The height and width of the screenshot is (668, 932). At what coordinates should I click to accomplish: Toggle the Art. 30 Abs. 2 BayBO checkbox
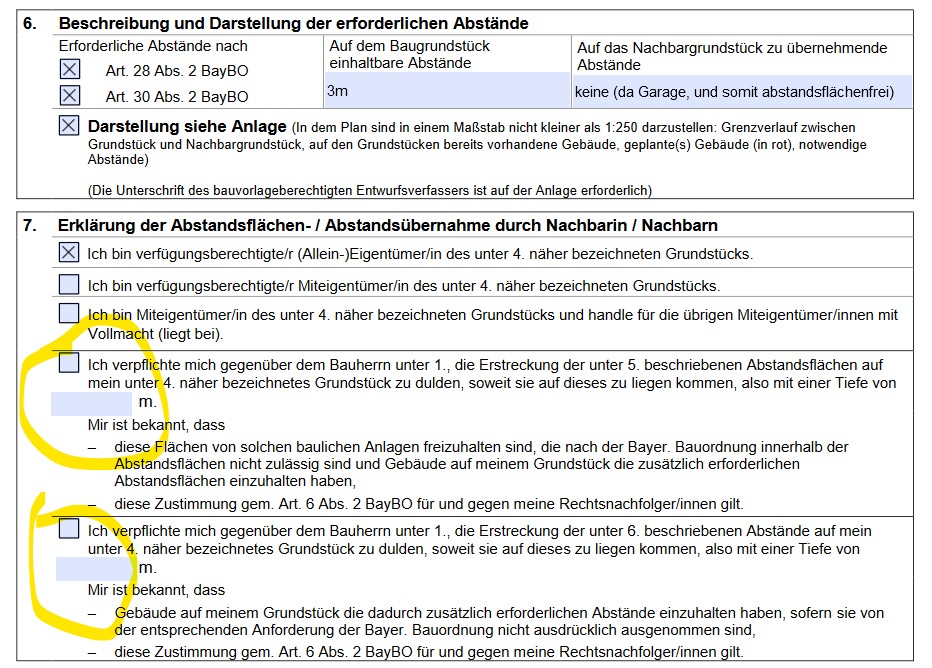click(69, 96)
